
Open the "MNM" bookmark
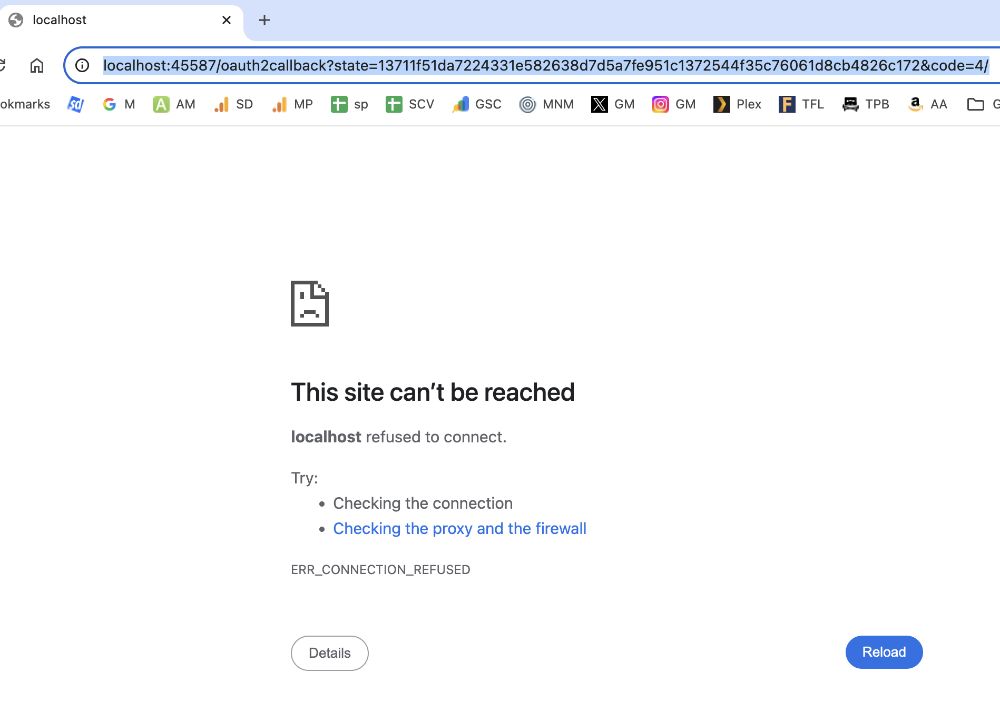click(x=546, y=103)
